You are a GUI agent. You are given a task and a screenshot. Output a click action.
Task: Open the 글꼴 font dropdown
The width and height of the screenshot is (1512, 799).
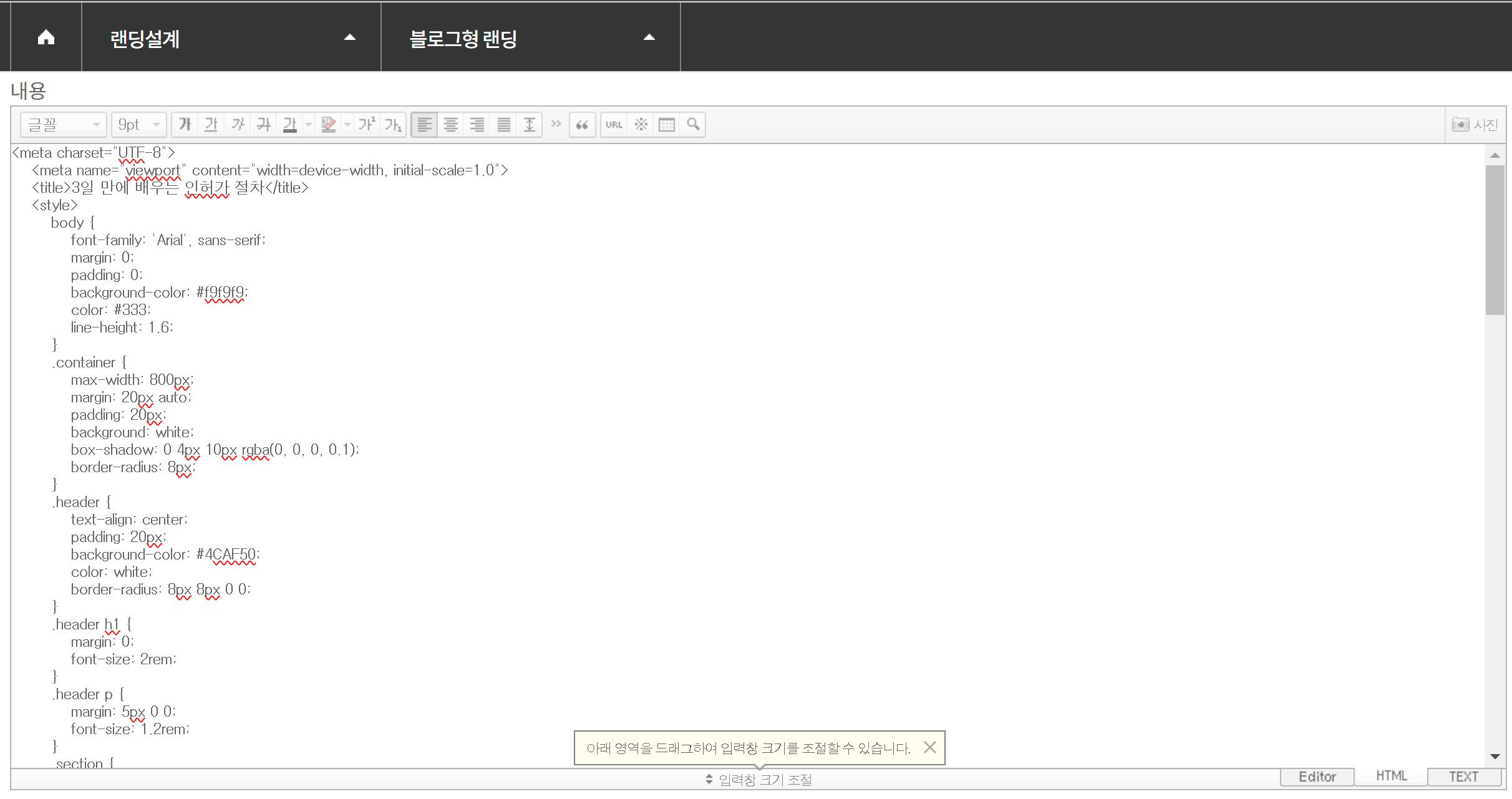(63, 125)
